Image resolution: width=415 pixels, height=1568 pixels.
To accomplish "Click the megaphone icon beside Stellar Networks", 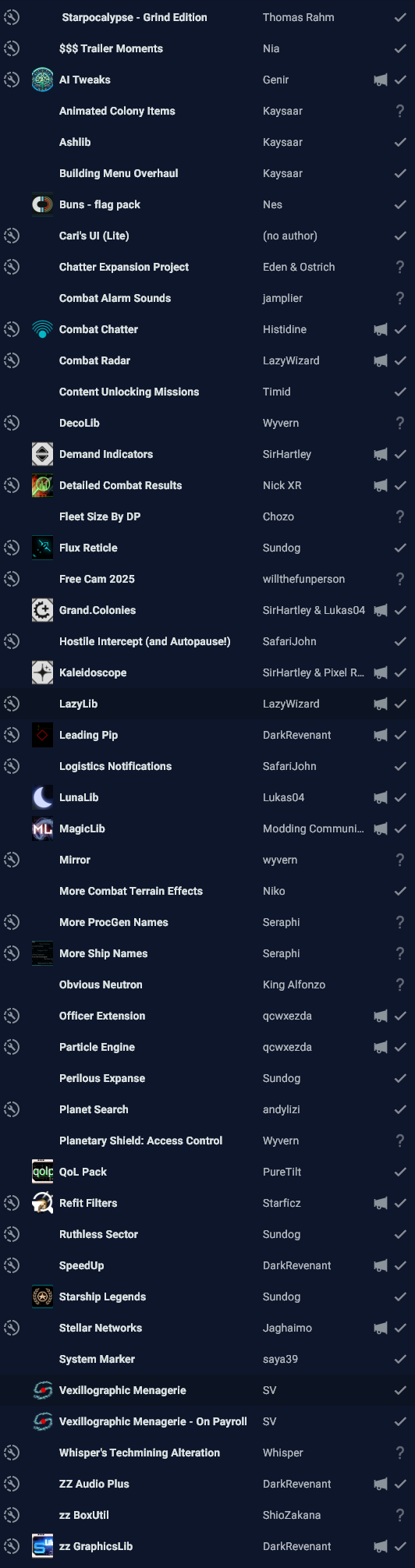I will 381,1328.
